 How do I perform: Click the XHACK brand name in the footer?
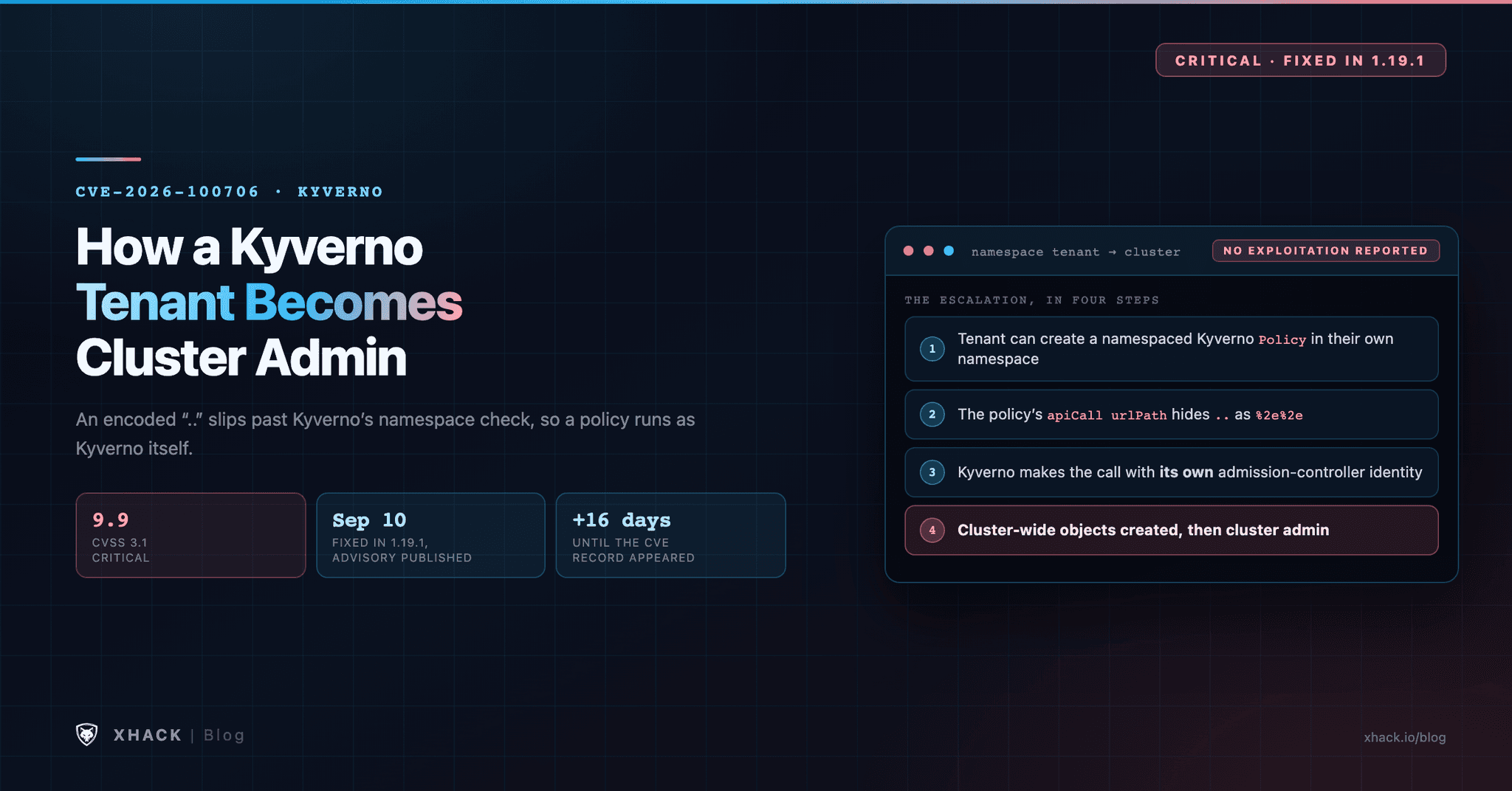[x=148, y=735]
